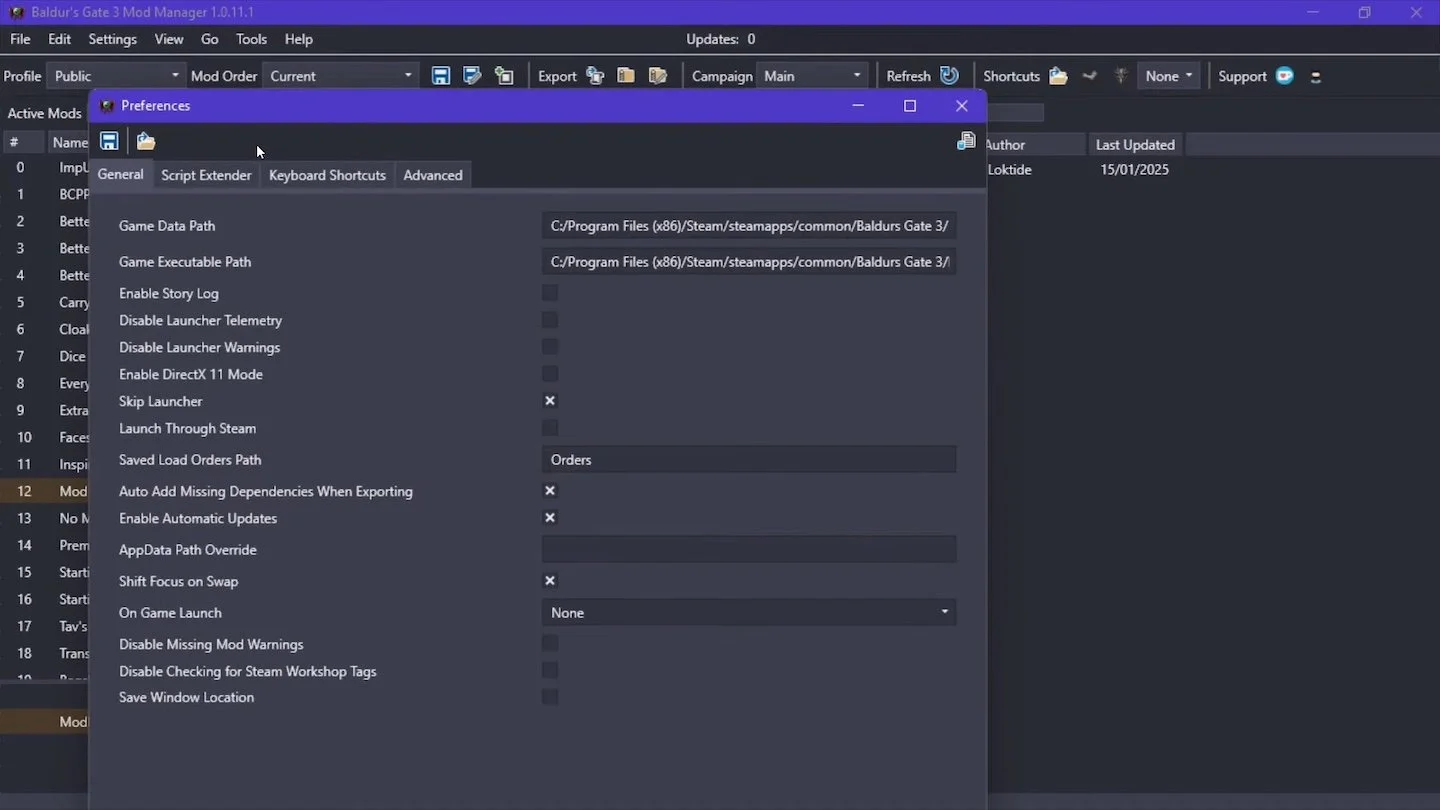Tick the Enable Story Log checkbox
Screen dimensions: 1440x810
click(x=550, y=293)
